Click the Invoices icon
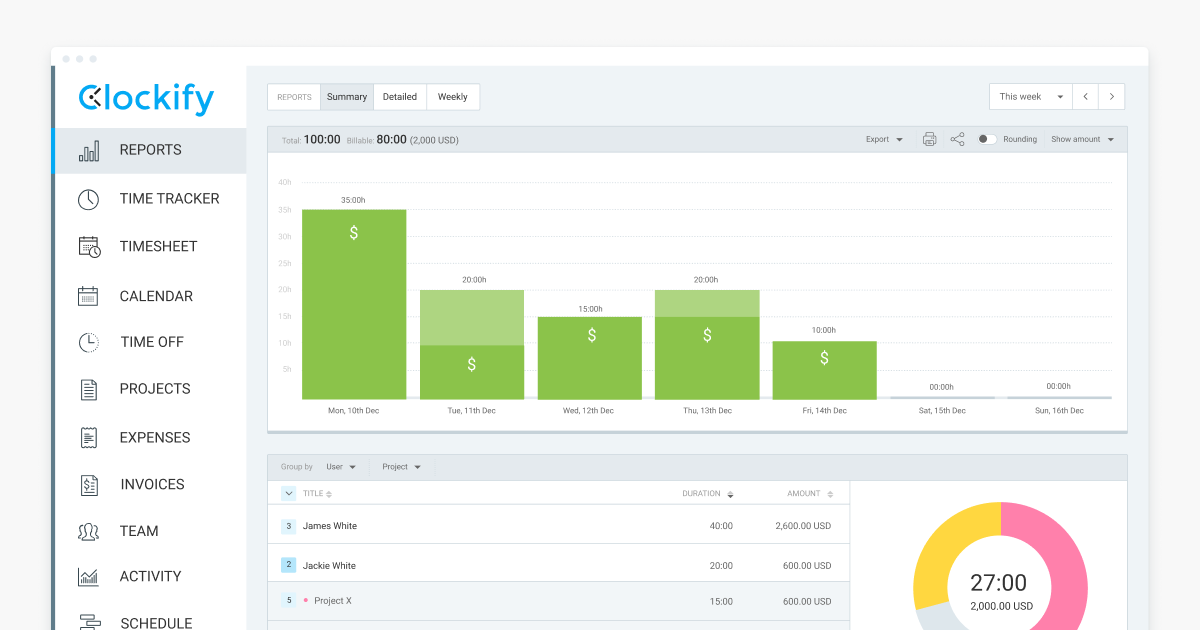The height and width of the screenshot is (630, 1200). pos(88,484)
